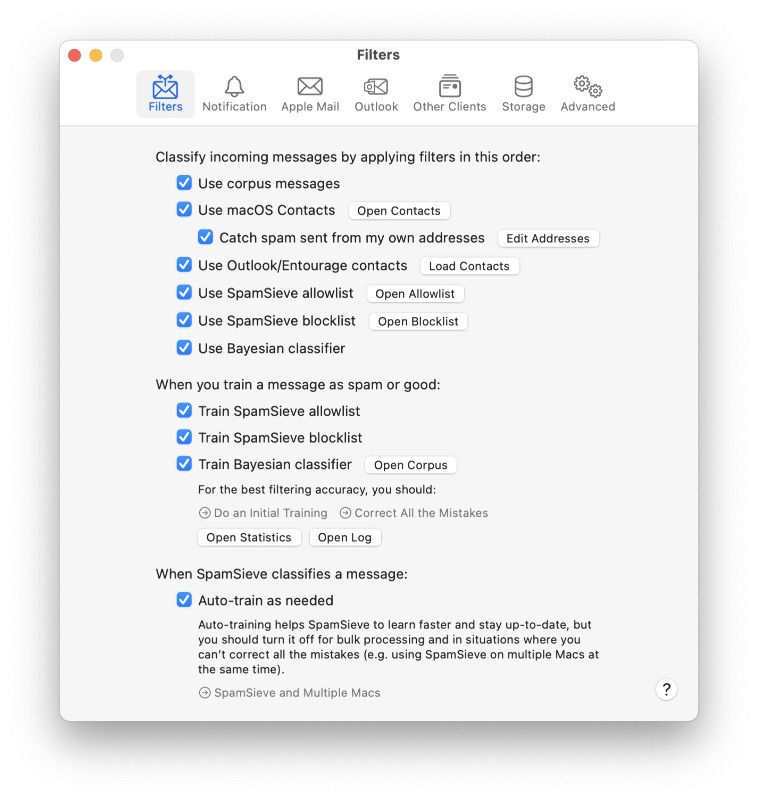Disable Train SpamSieve allowlist
The height and width of the screenshot is (800, 758).
(x=184, y=410)
